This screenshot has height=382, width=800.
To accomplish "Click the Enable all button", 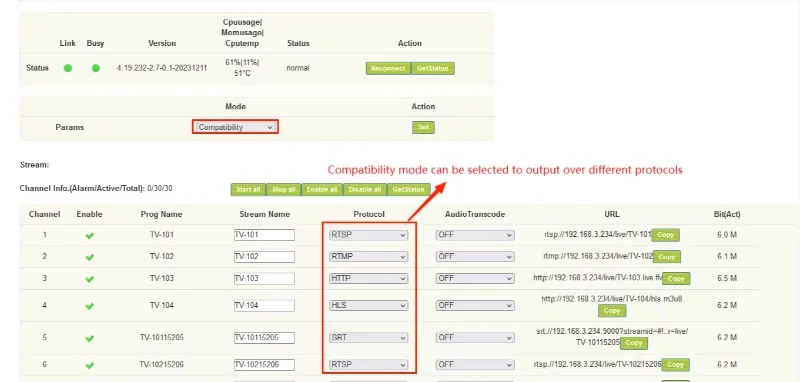I will (322, 190).
